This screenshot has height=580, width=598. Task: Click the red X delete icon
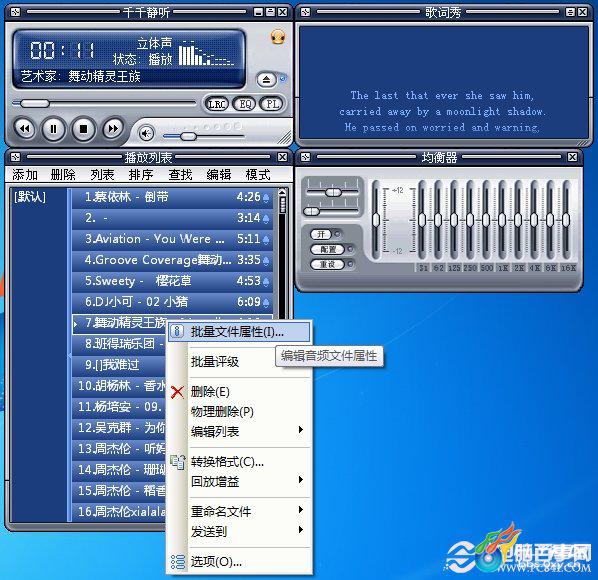point(177,392)
